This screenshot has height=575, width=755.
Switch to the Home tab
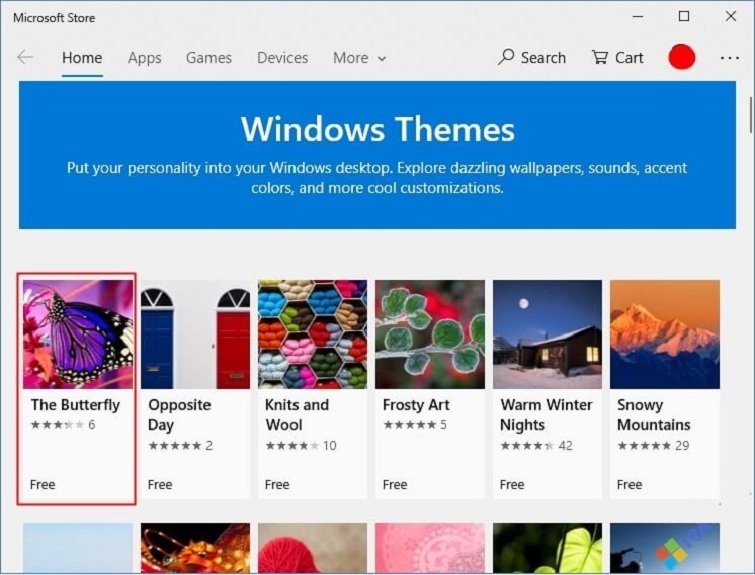click(82, 58)
